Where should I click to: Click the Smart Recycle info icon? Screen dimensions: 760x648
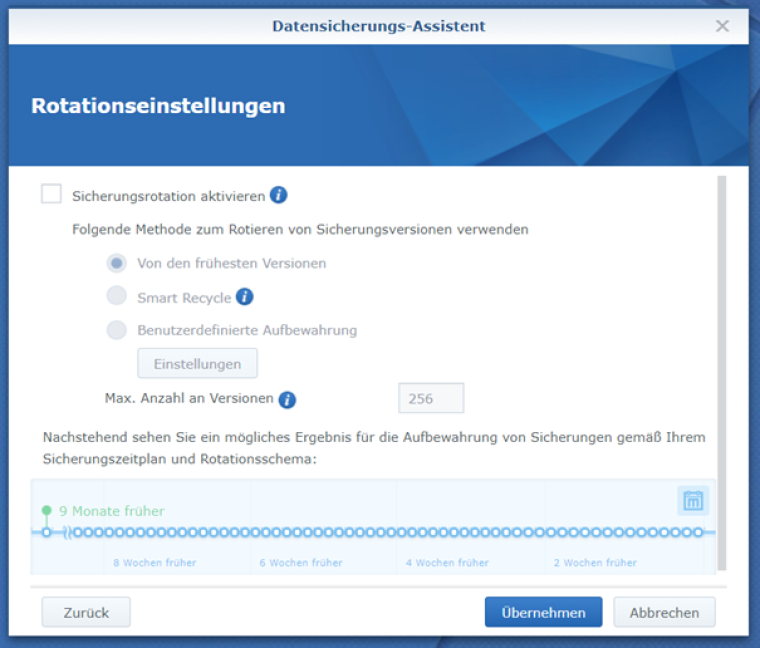tap(245, 297)
